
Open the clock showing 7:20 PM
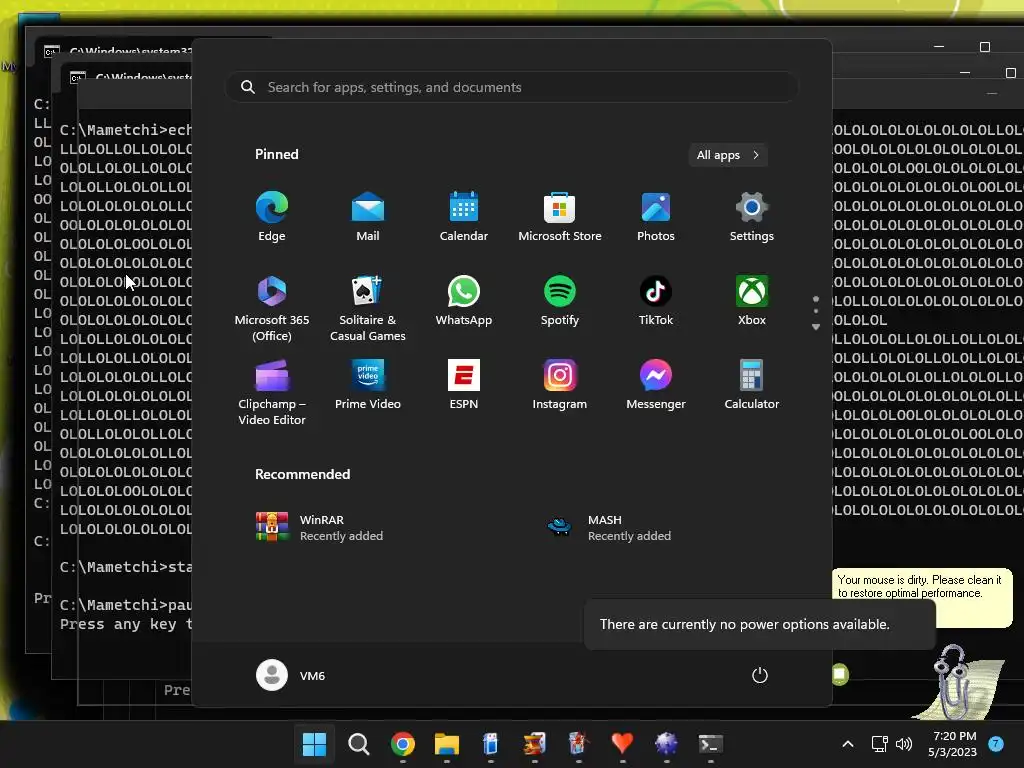(953, 744)
